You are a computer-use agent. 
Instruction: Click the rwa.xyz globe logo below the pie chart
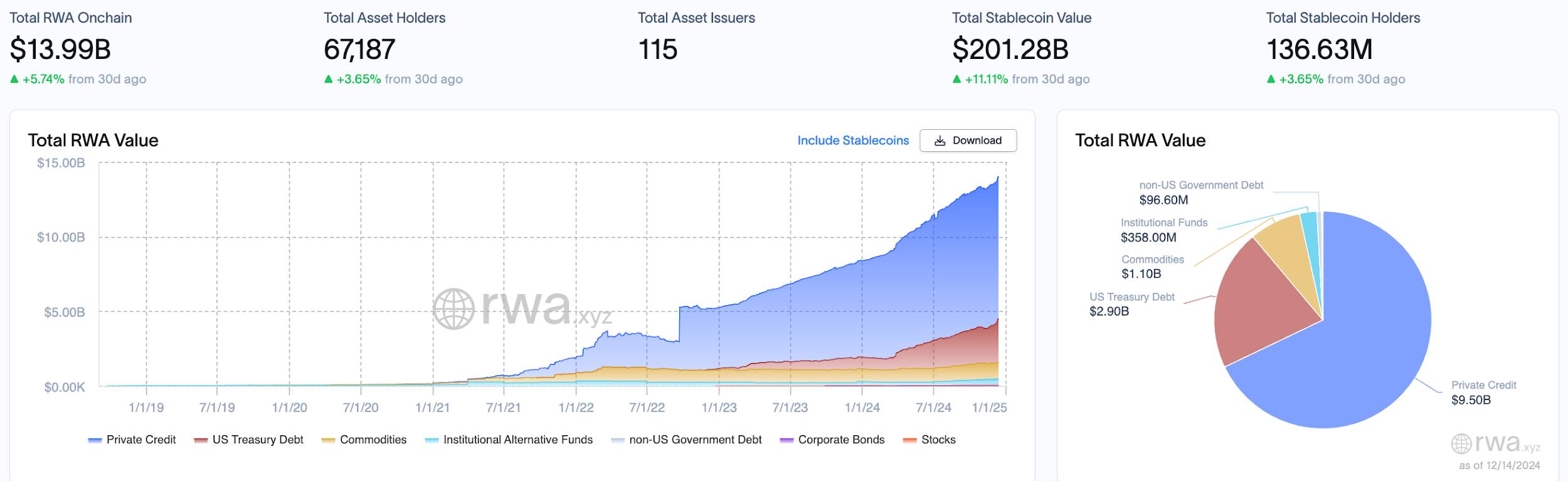1461,444
